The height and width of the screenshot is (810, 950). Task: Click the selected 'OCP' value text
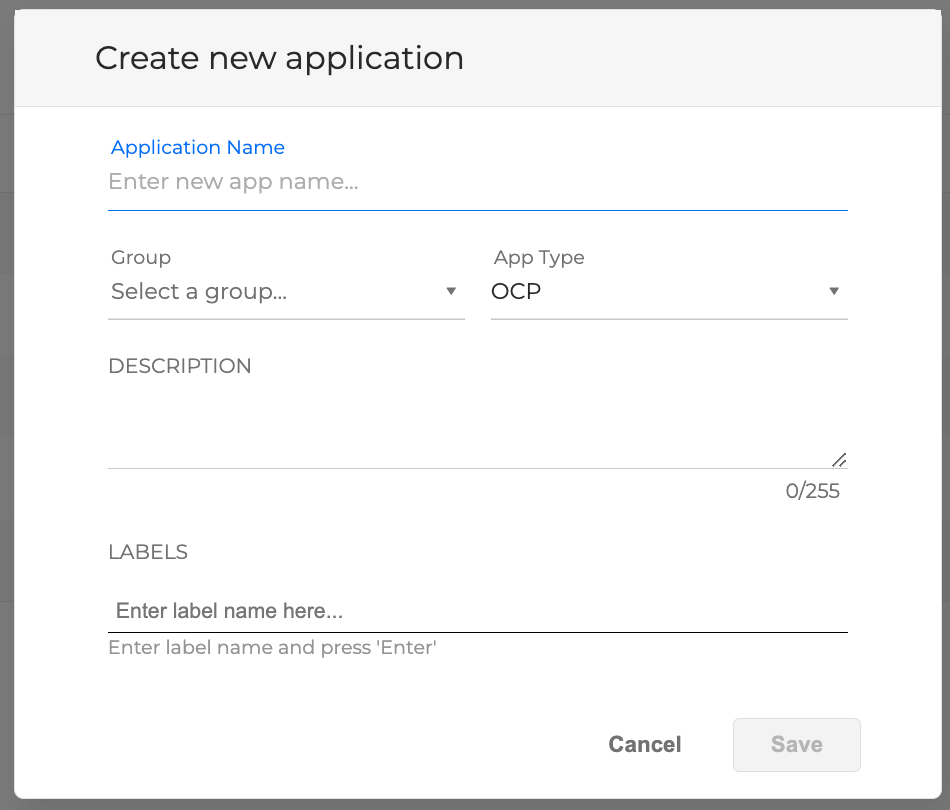point(516,292)
